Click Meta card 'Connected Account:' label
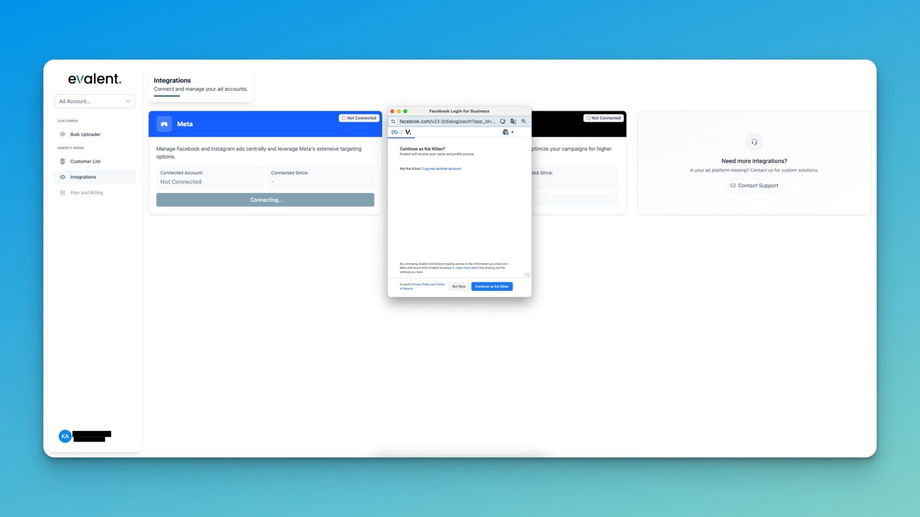The height and width of the screenshot is (517, 920). pyautogui.click(x=182, y=173)
